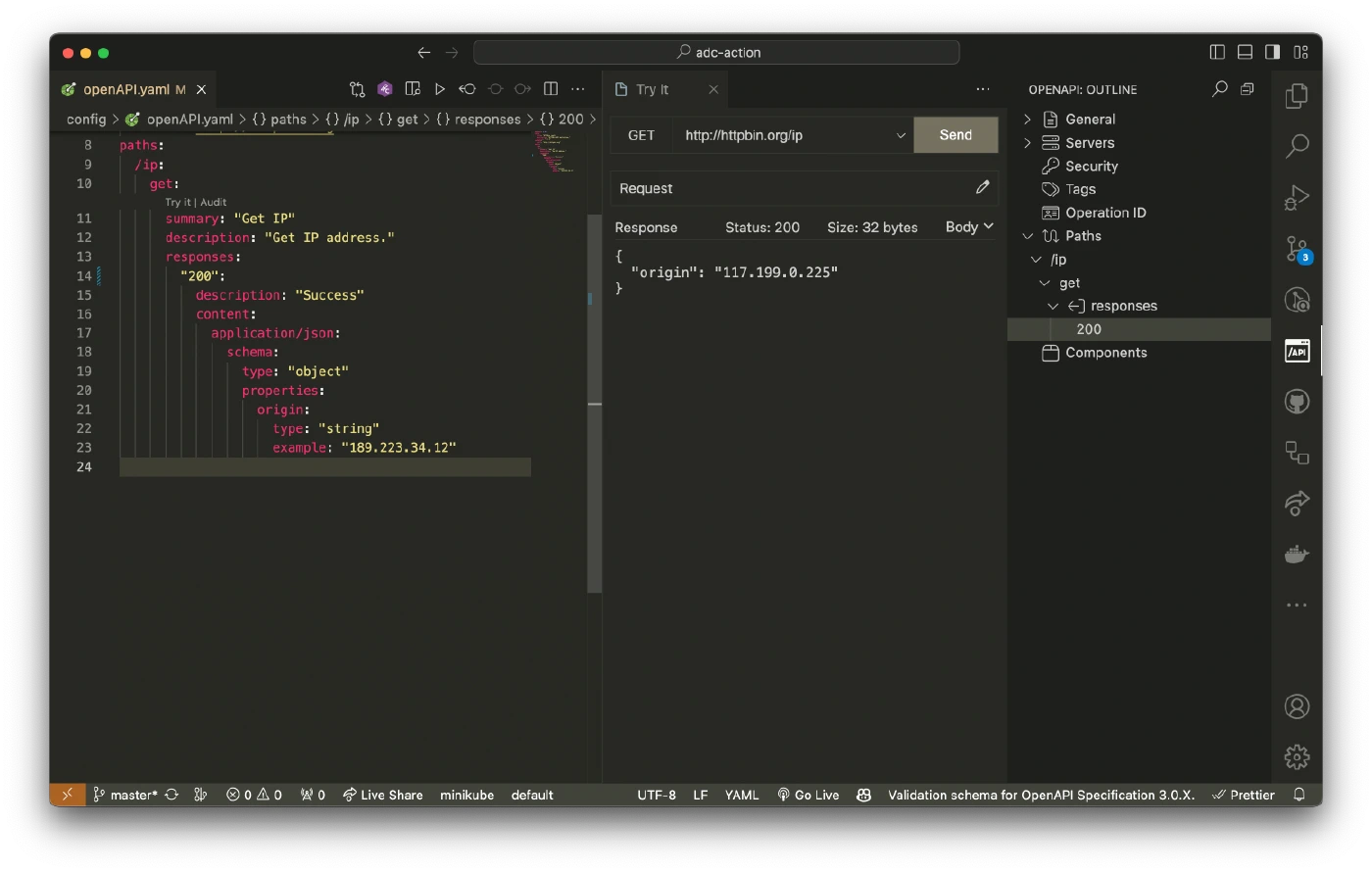
Task: Go back with the title bar arrow
Action: pos(423,52)
